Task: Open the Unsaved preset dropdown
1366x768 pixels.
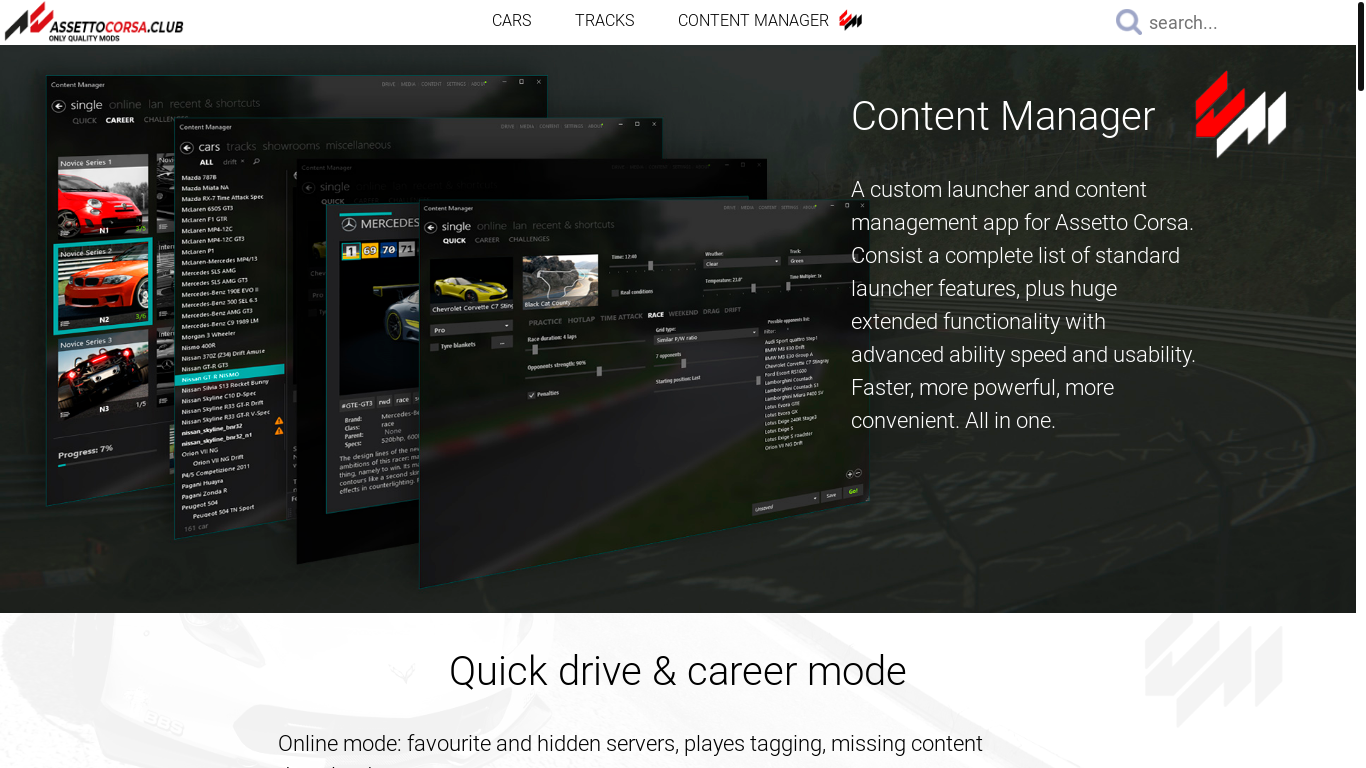Action: coord(785,503)
